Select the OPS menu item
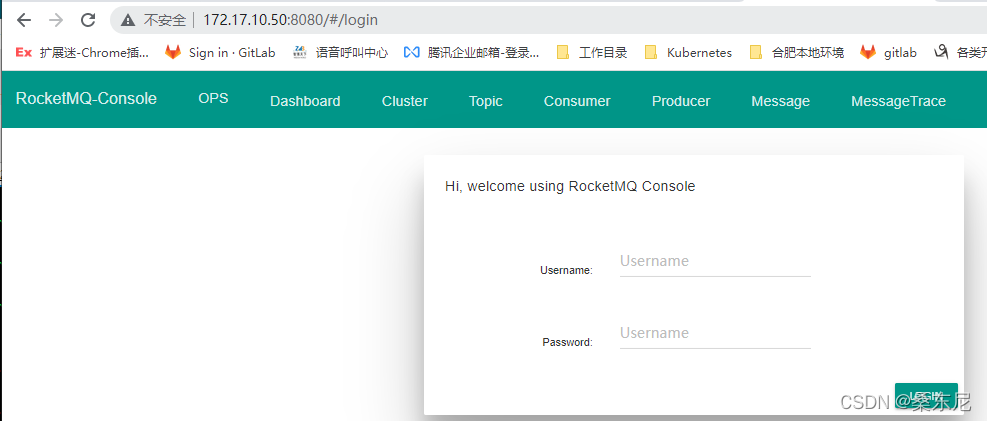987x421 pixels. 213,99
